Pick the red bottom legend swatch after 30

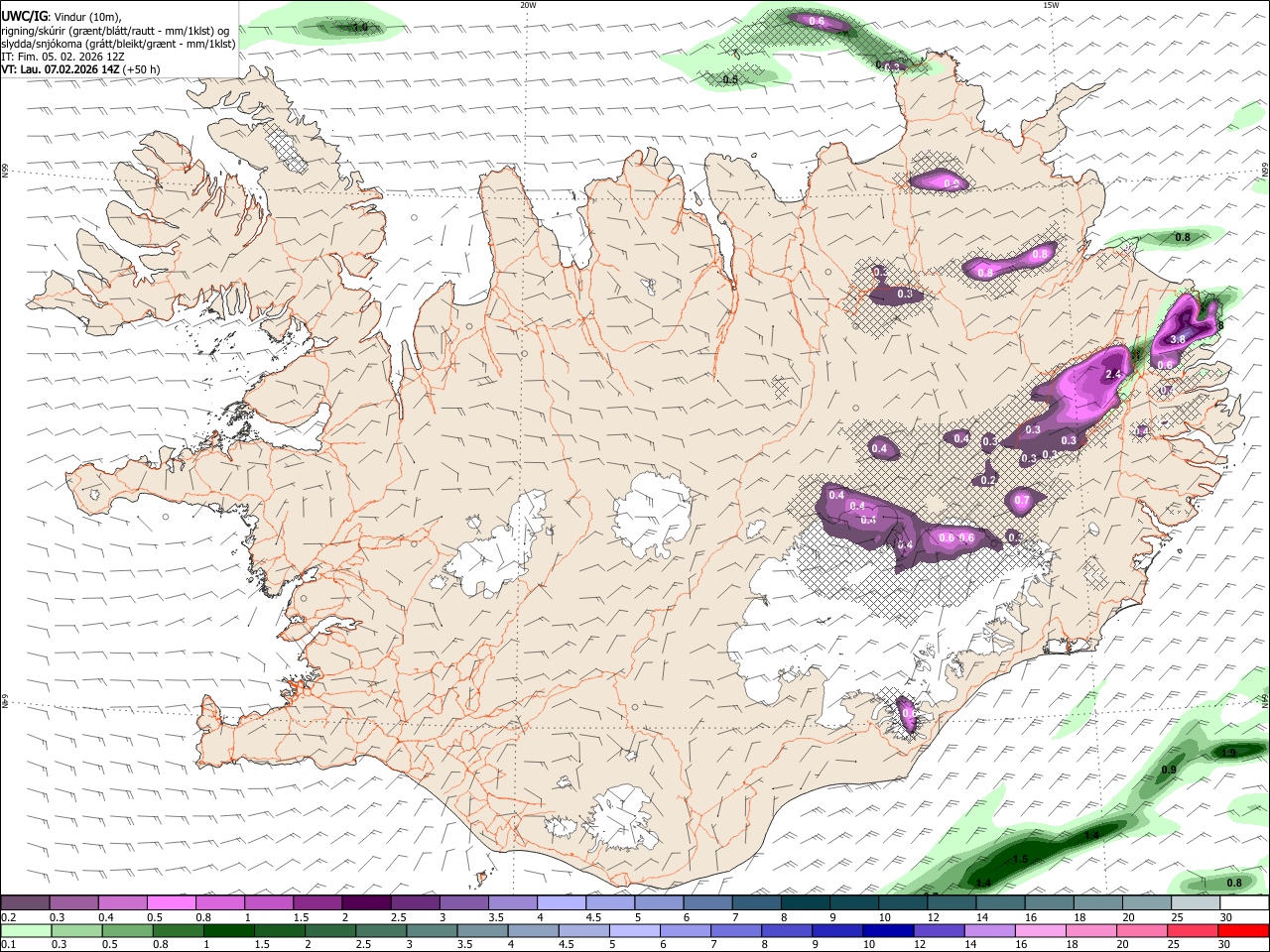[1242, 931]
